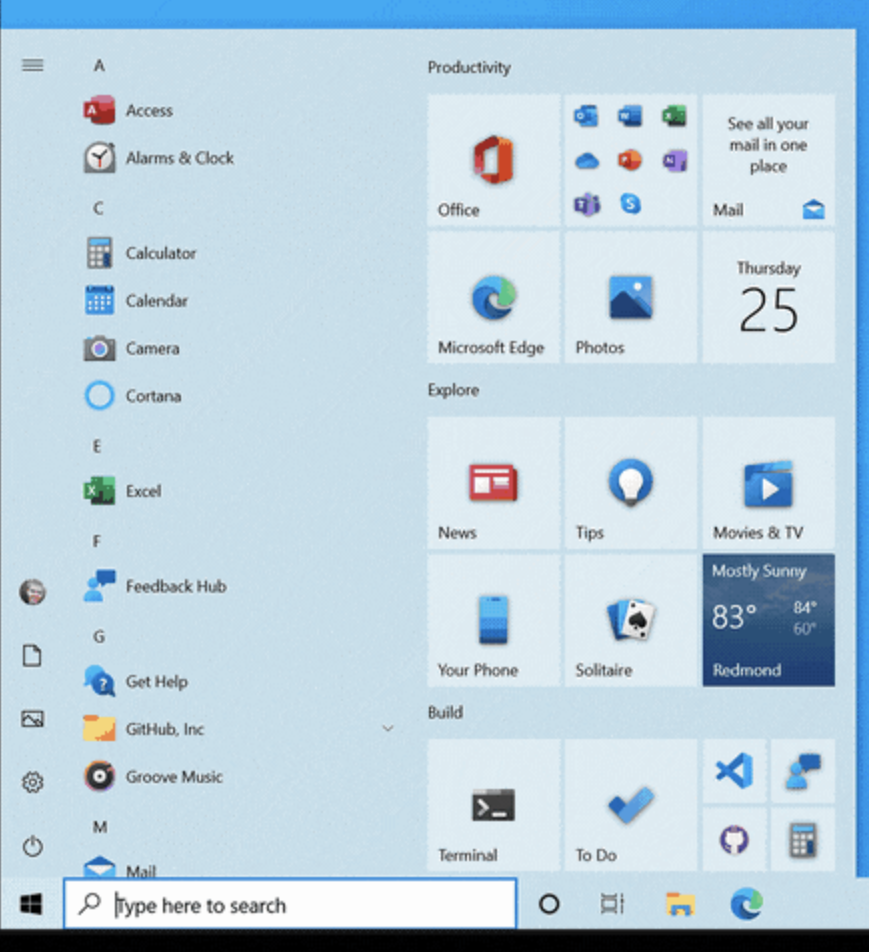Screen dimensions: 869x952
Task: Open the GitHub small tile
Action: (x=735, y=840)
